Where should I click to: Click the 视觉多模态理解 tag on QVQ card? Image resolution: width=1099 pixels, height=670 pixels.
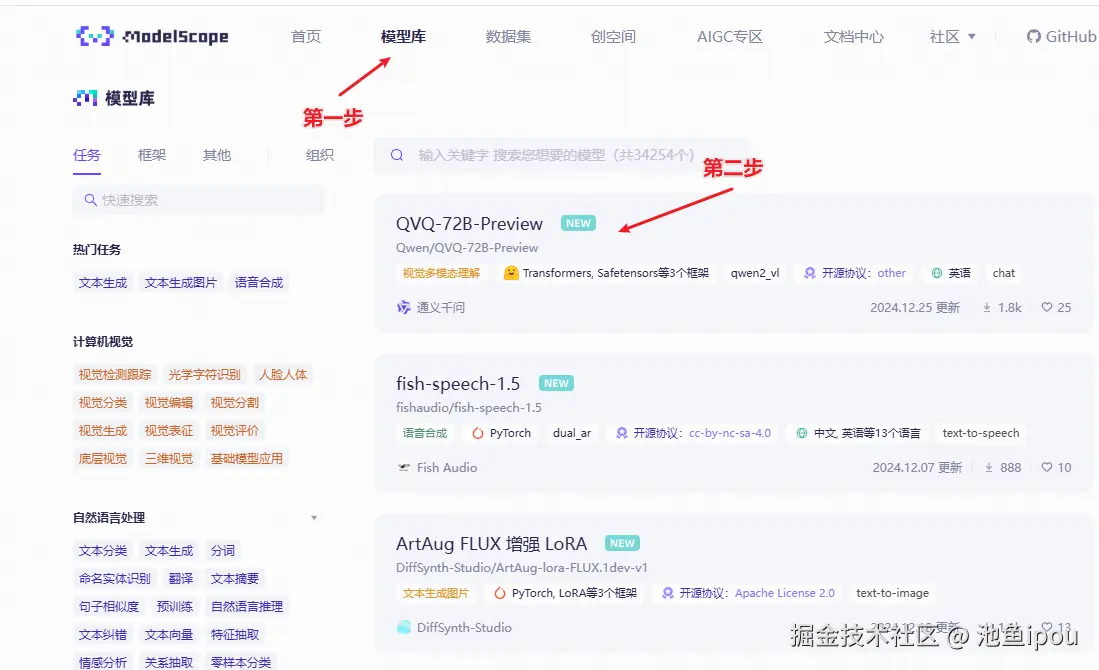tap(441, 273)
